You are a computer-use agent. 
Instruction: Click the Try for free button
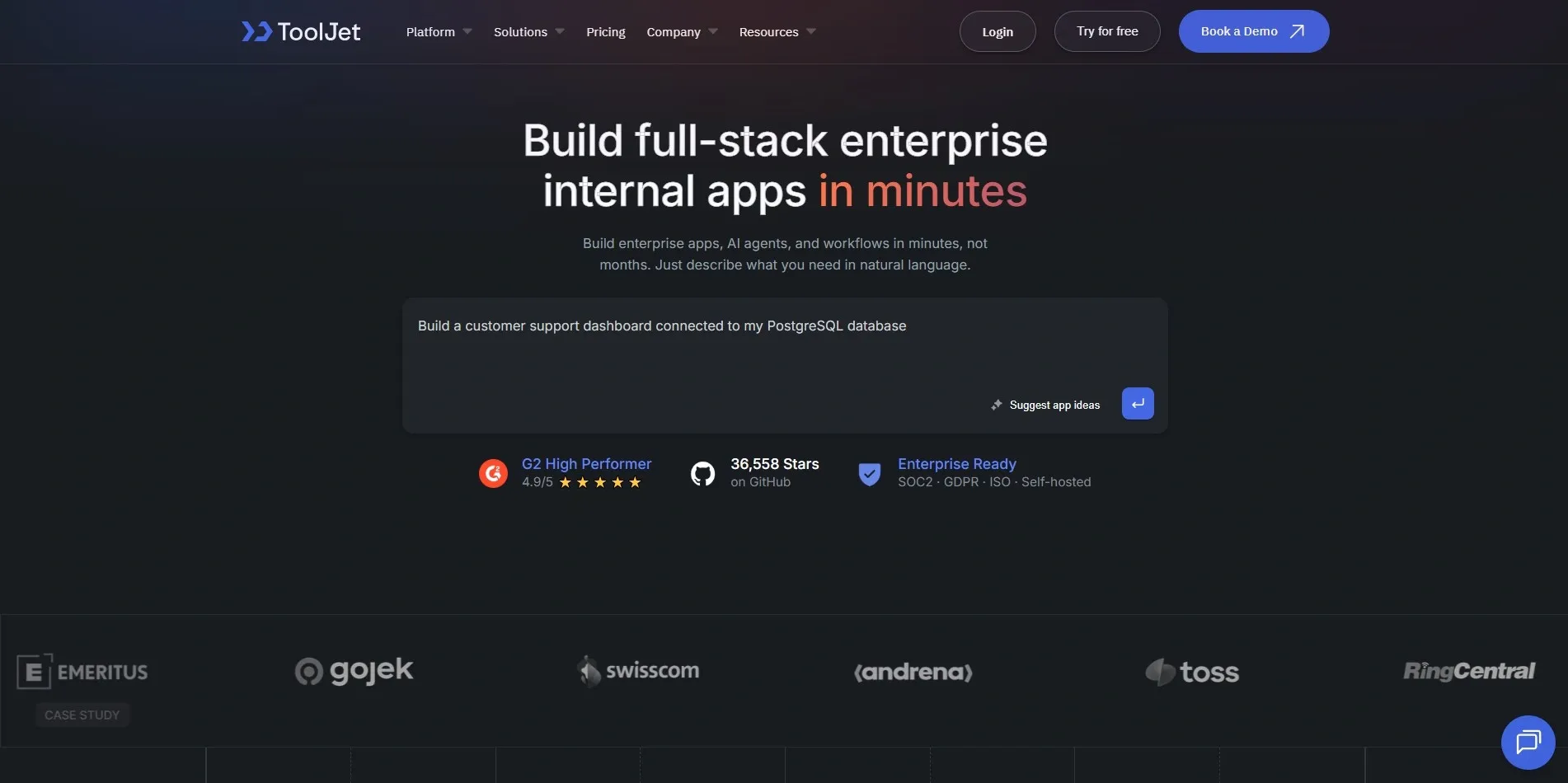1106,31
